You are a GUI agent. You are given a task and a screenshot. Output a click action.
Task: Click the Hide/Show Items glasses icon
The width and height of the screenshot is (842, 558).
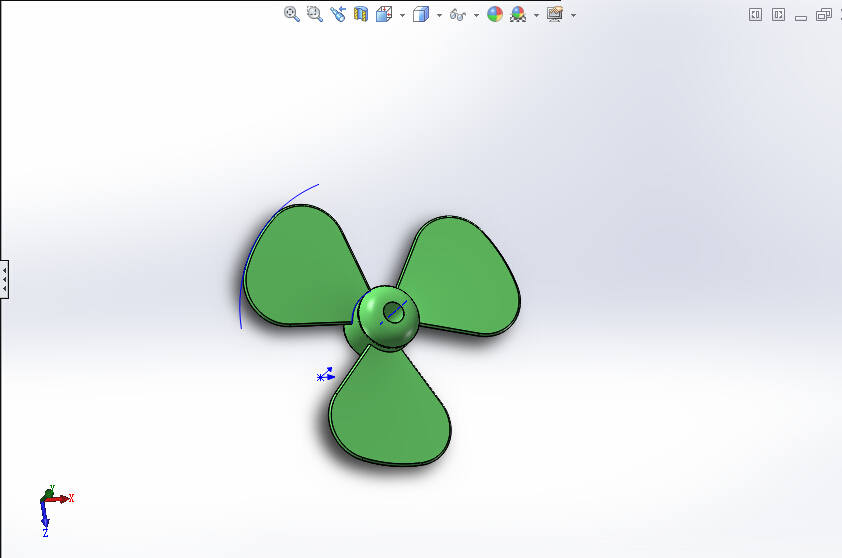click(458, 15)
